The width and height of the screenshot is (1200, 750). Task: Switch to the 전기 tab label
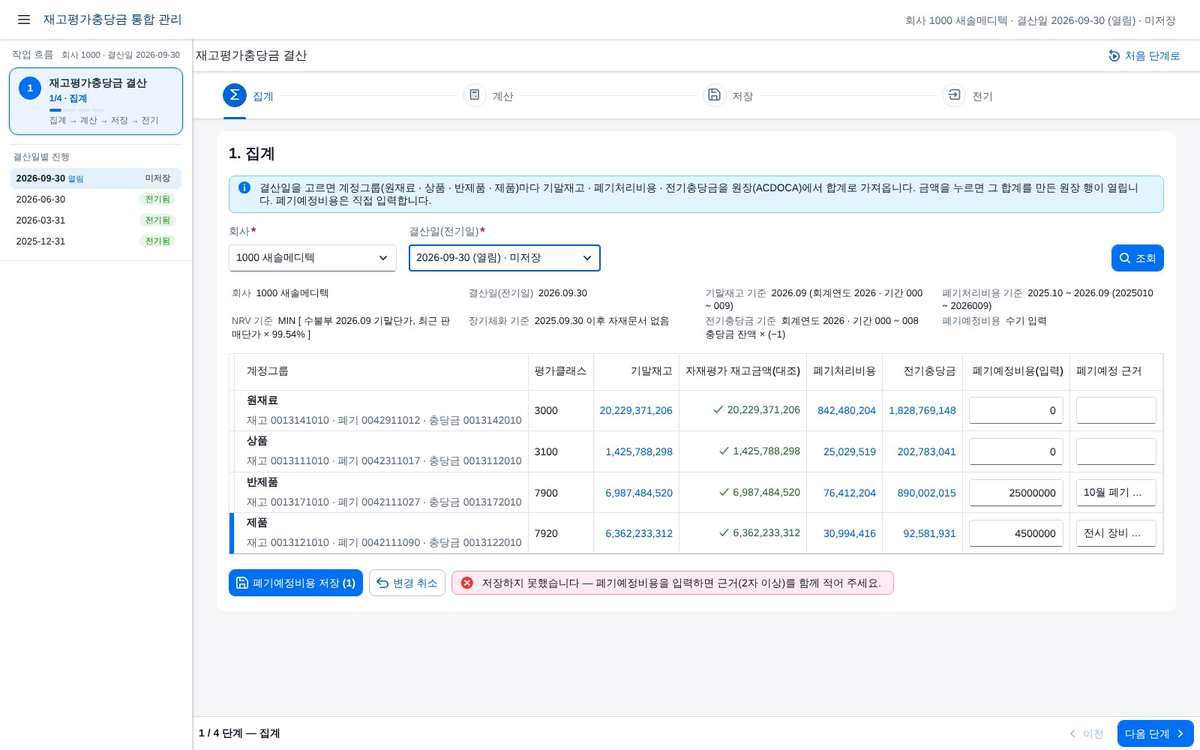click(983, 97)
